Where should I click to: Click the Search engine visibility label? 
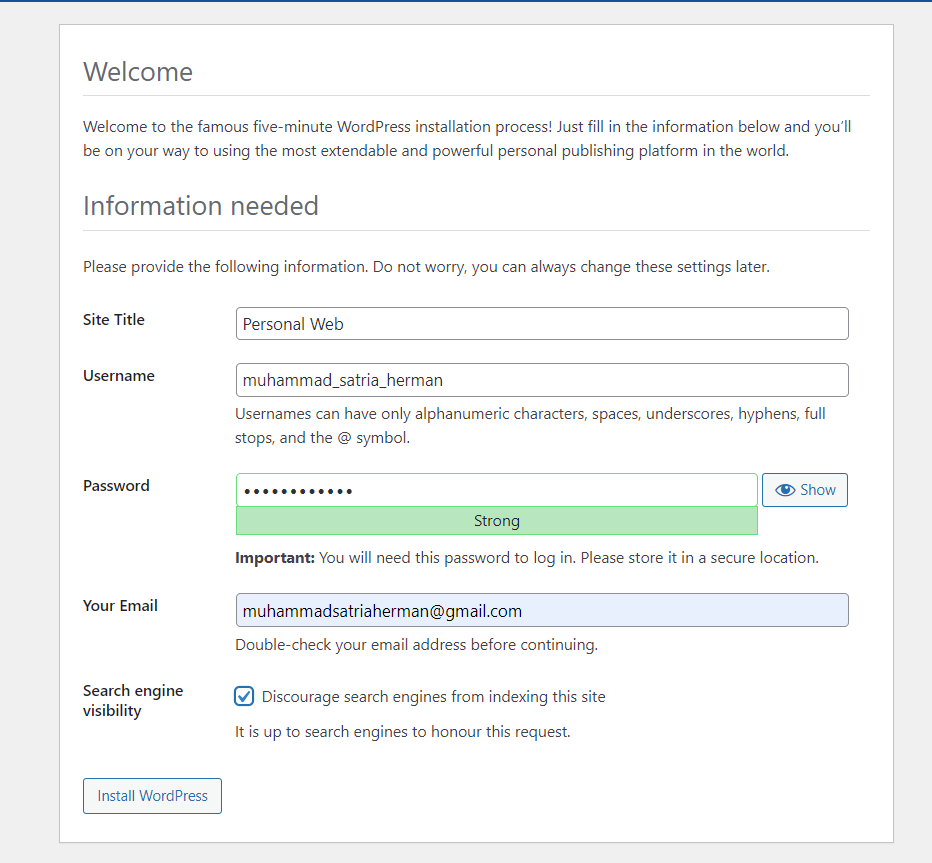coord(133,701)
